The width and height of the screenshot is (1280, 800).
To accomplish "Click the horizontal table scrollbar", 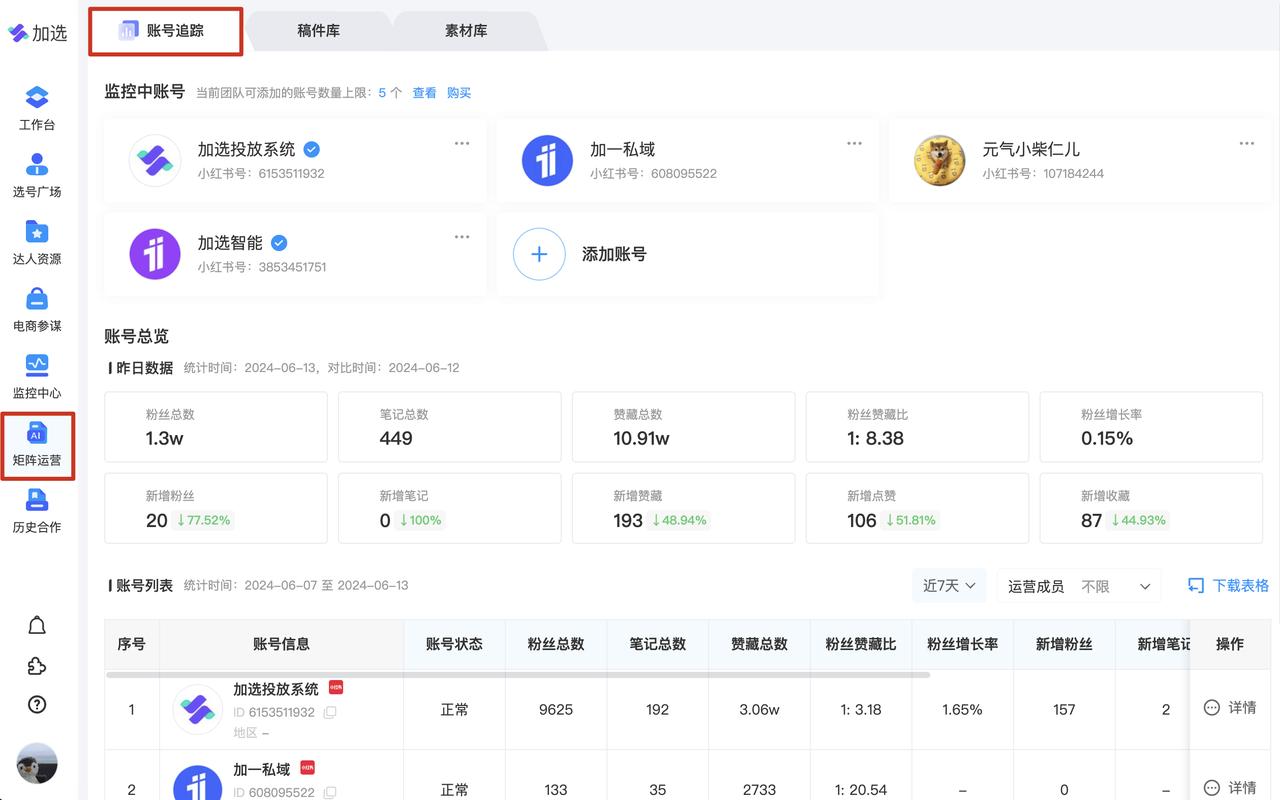I will (518, 675).
